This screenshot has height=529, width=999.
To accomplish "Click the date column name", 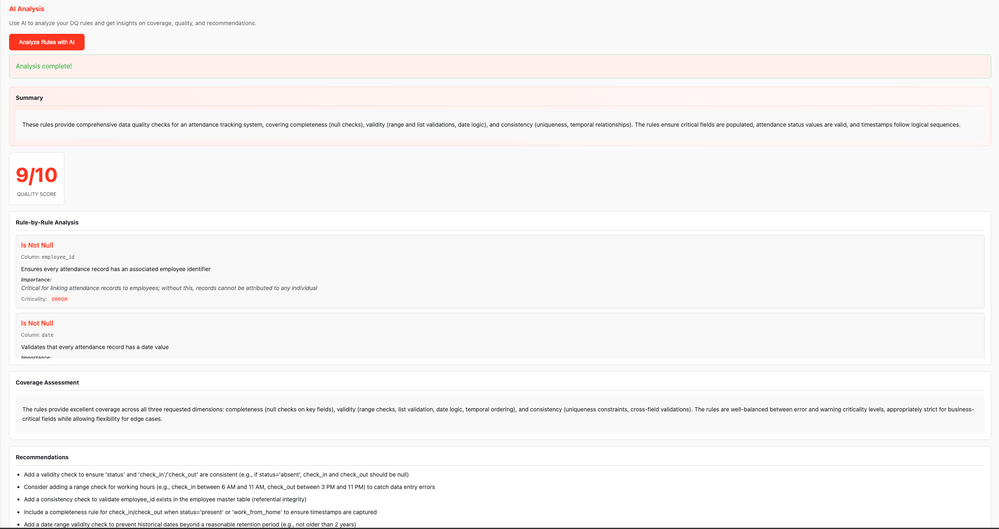I will 48,335.
